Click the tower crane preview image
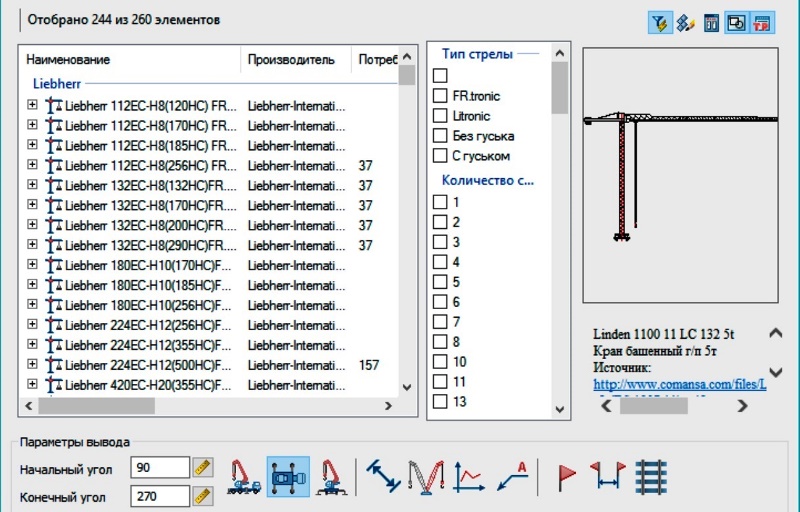This screenshot has width=800, height=512. [x=681, y=175]
